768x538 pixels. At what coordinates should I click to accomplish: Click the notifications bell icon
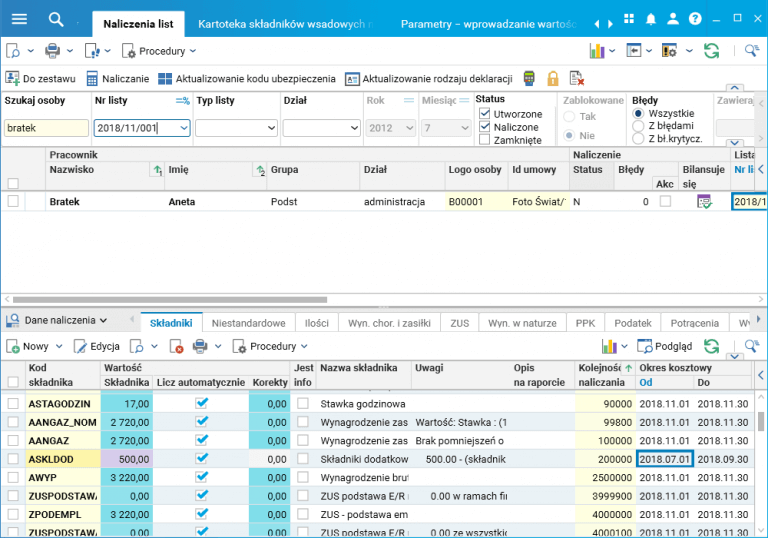click(x=651, y=20)
